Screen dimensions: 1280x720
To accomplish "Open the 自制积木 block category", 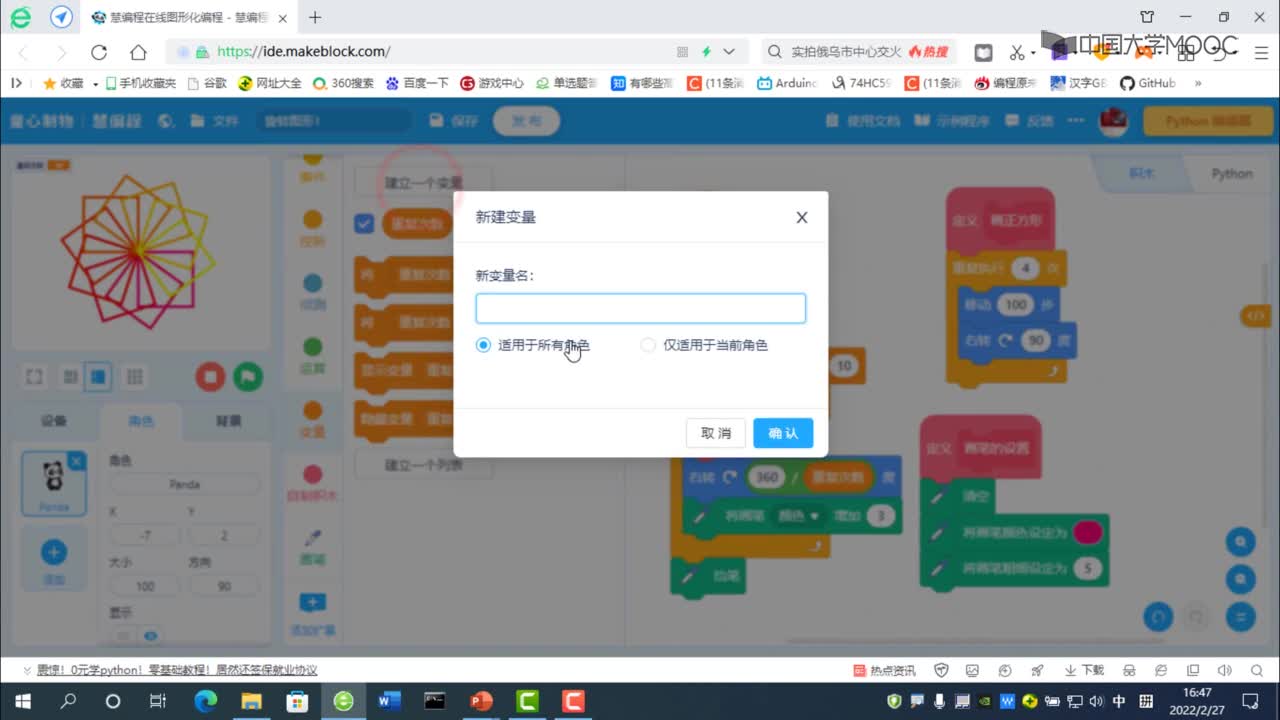I will click(x=312, y=483).
